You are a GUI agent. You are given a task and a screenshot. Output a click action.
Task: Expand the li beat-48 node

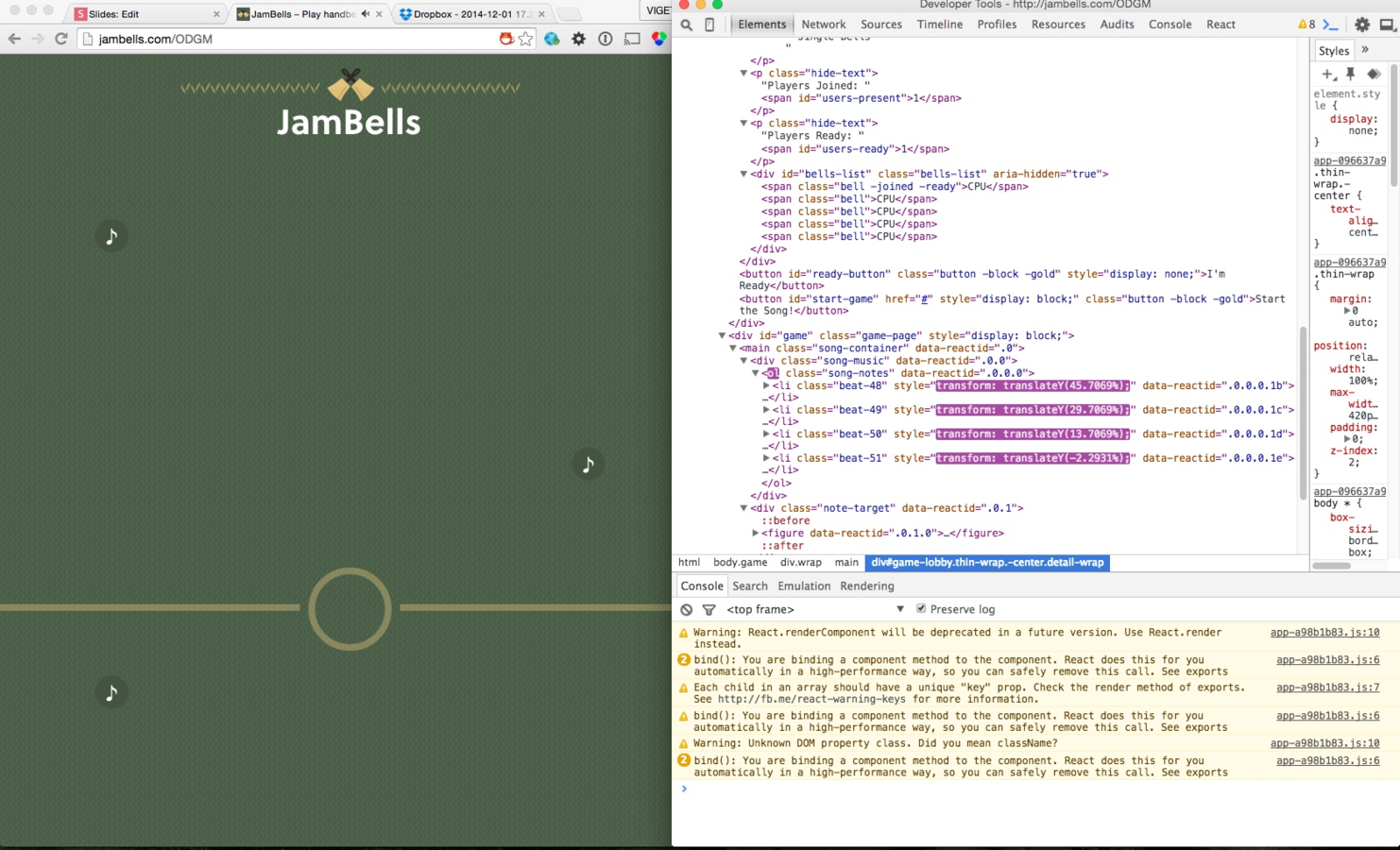click(x=766, y=385)
